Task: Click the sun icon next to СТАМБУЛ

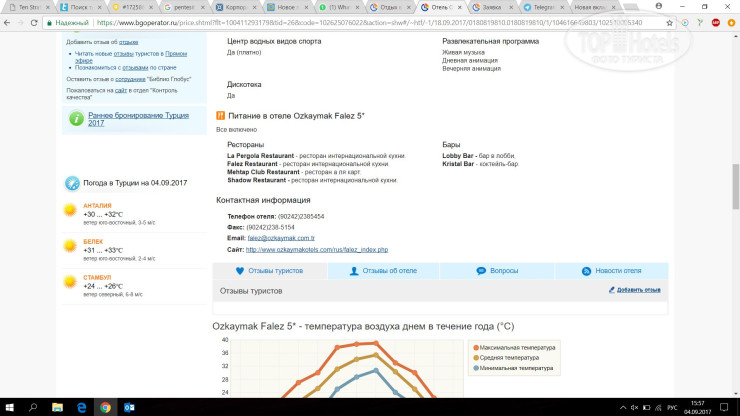Action: 70,282
